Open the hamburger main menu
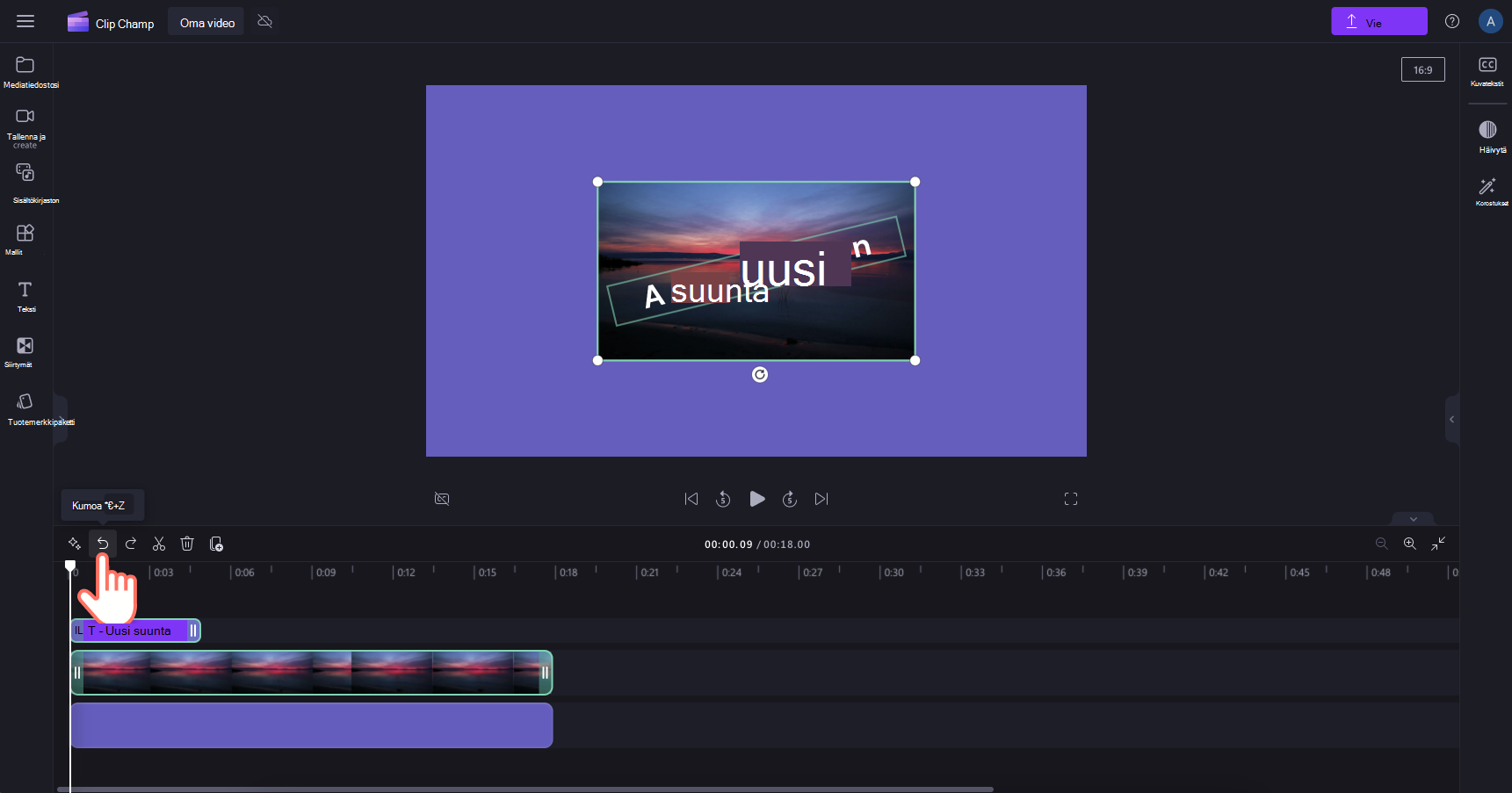This screenshot has width=1512, height=793. 25,21
